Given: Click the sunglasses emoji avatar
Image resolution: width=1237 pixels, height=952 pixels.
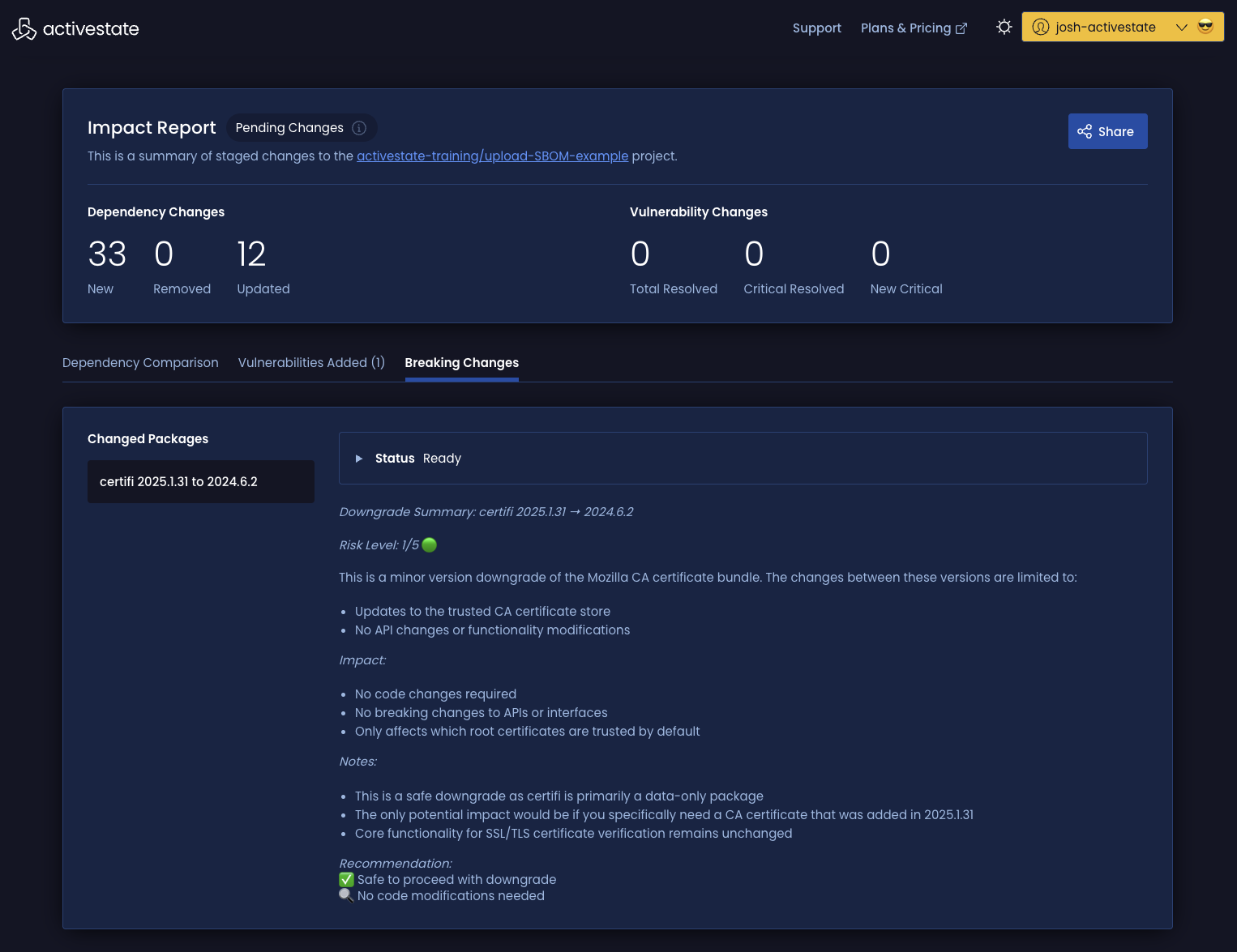Looking at the screenshot, I should coord(1205,27).
